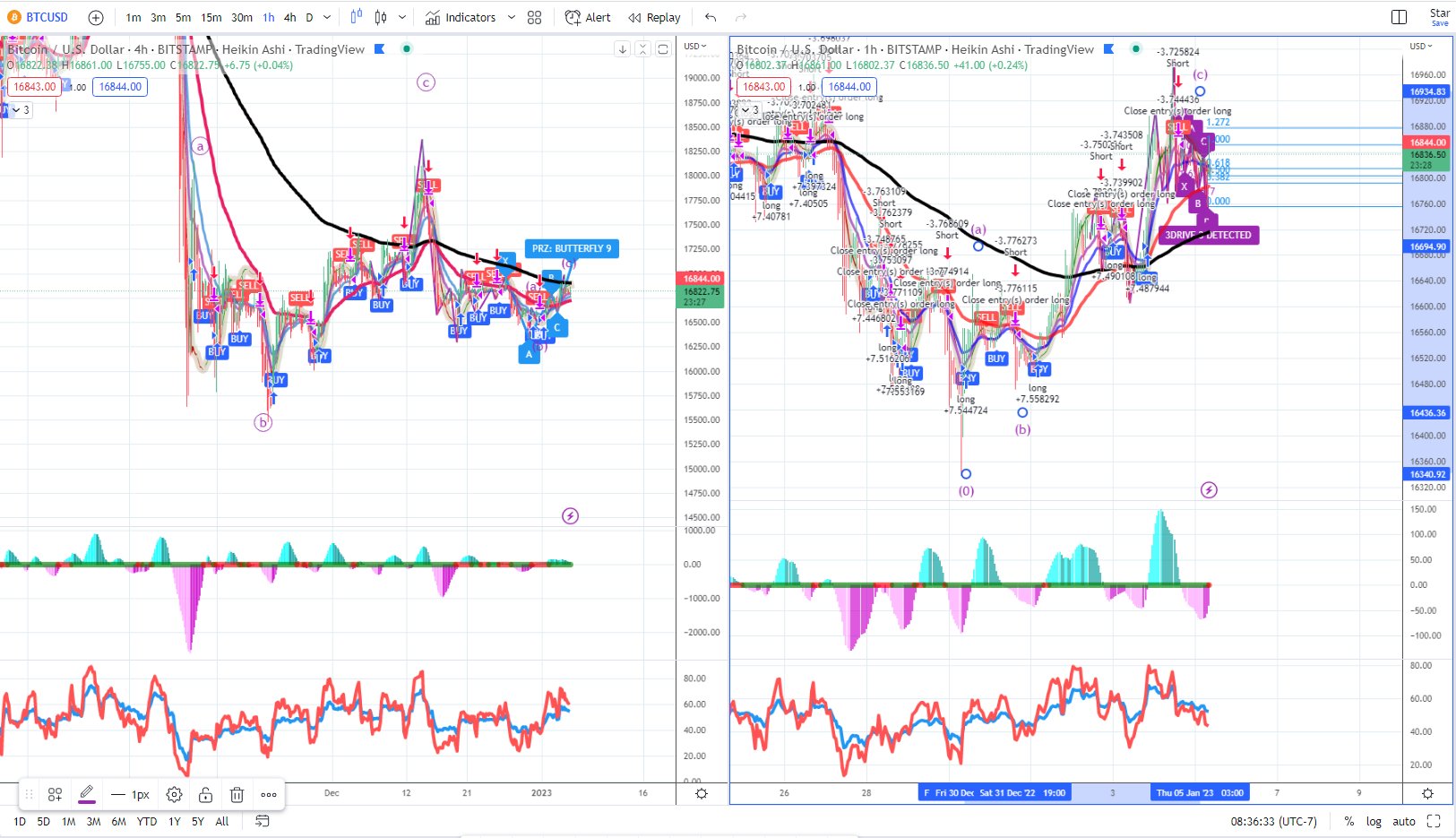Click the down arrow button on left chart
The height and width of the screenshot is (838, 1456).
coord(623,49)
